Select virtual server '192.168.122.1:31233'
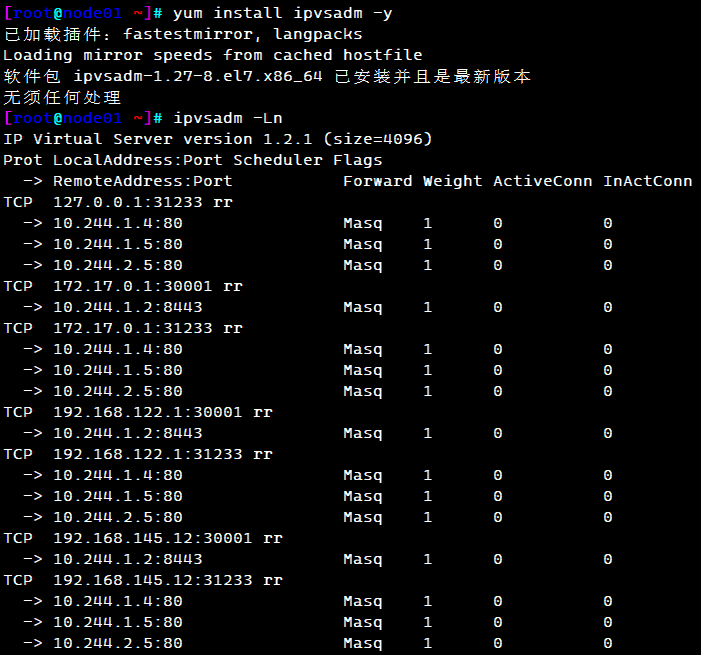 [148, 454]
